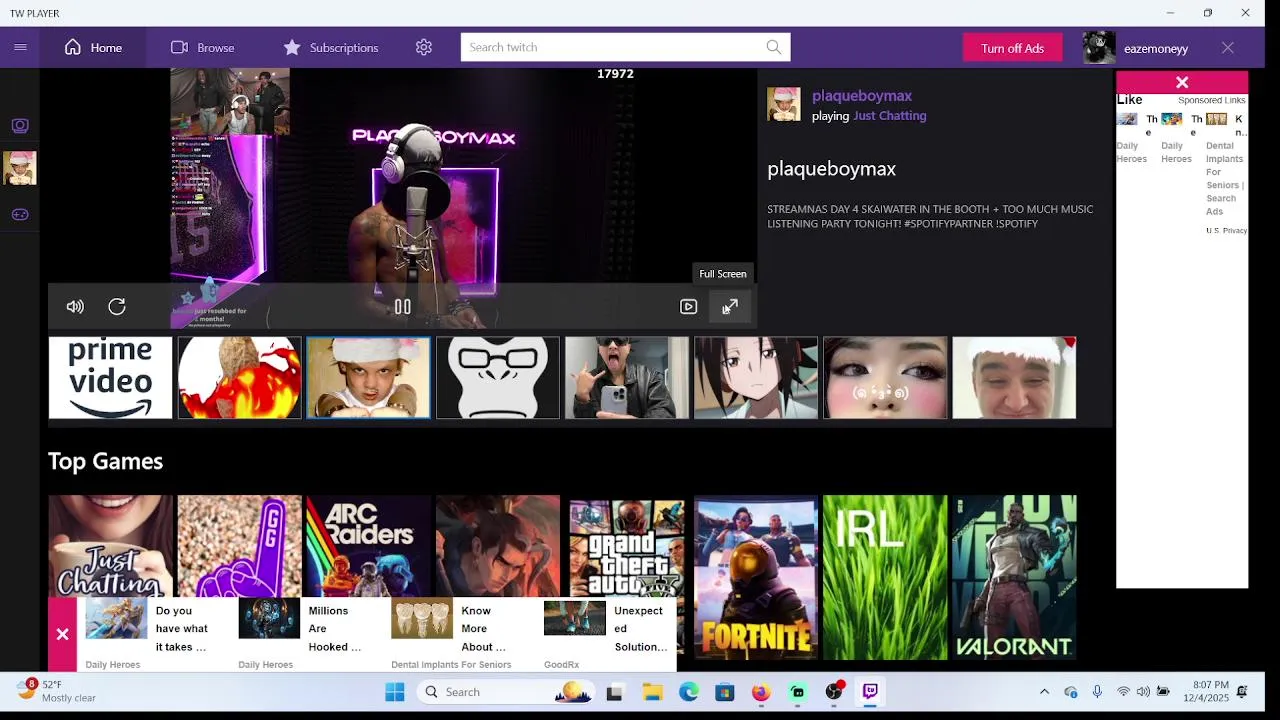Click the Sponsored Links label in sidebar ad

[1211, 100]
